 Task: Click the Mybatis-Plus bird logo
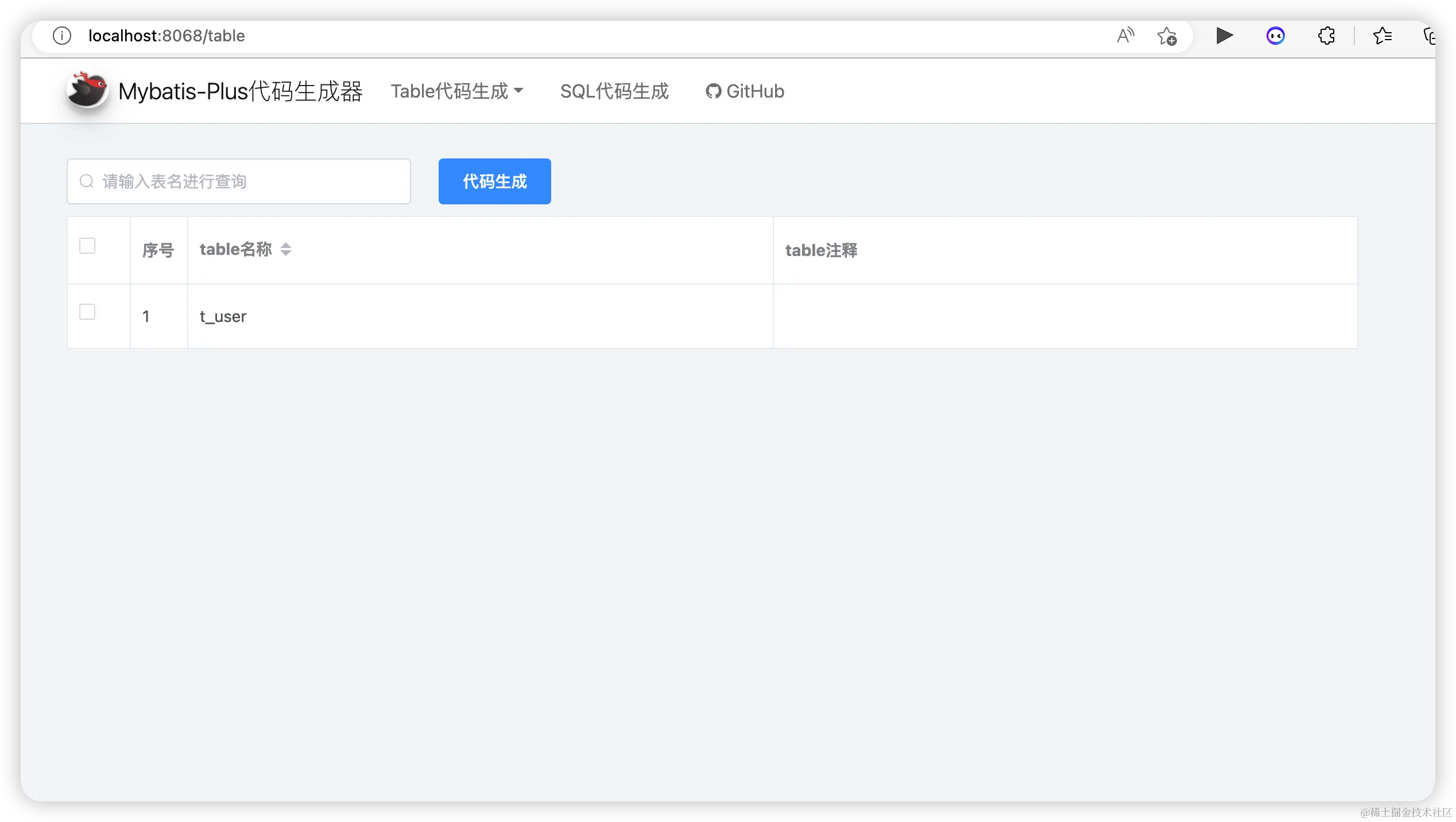pyautogui.click(x=87, y=91)
